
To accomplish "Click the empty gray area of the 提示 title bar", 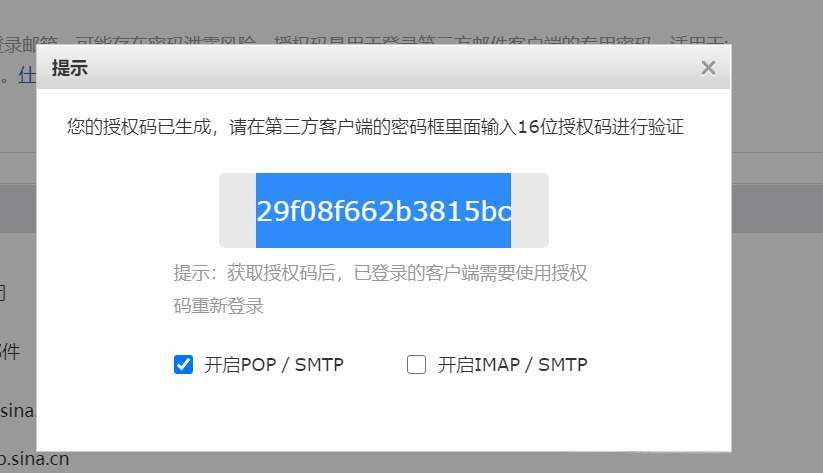I will 394,67.
